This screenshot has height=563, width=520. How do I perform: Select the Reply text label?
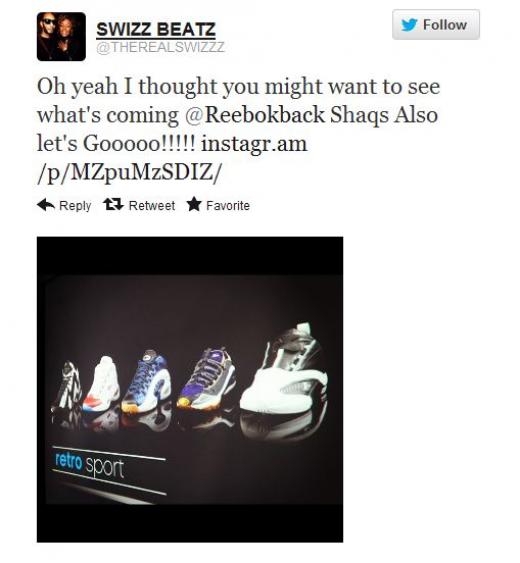coord(75,206)
